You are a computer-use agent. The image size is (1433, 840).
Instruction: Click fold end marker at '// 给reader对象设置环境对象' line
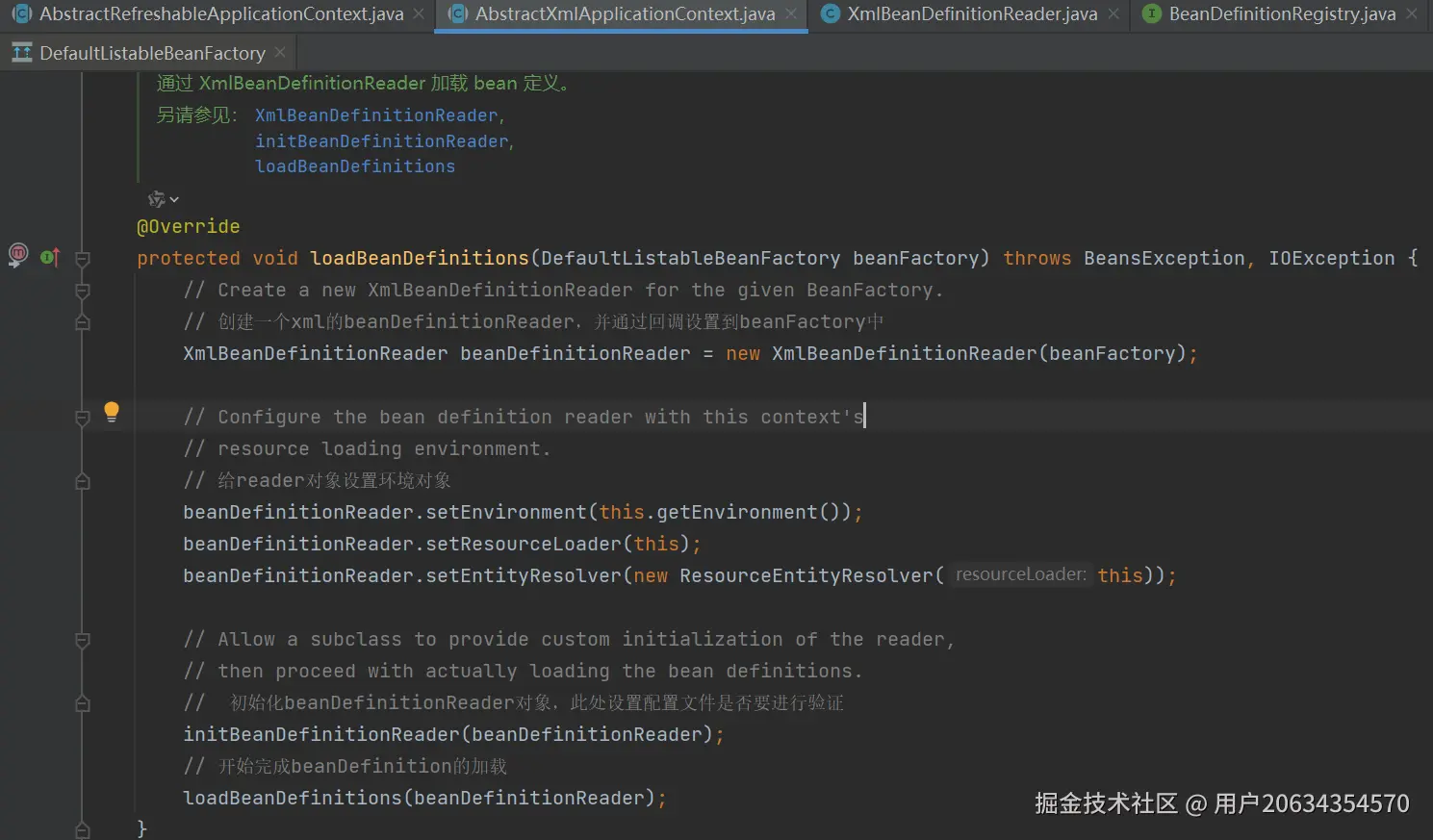click(83, 481)
